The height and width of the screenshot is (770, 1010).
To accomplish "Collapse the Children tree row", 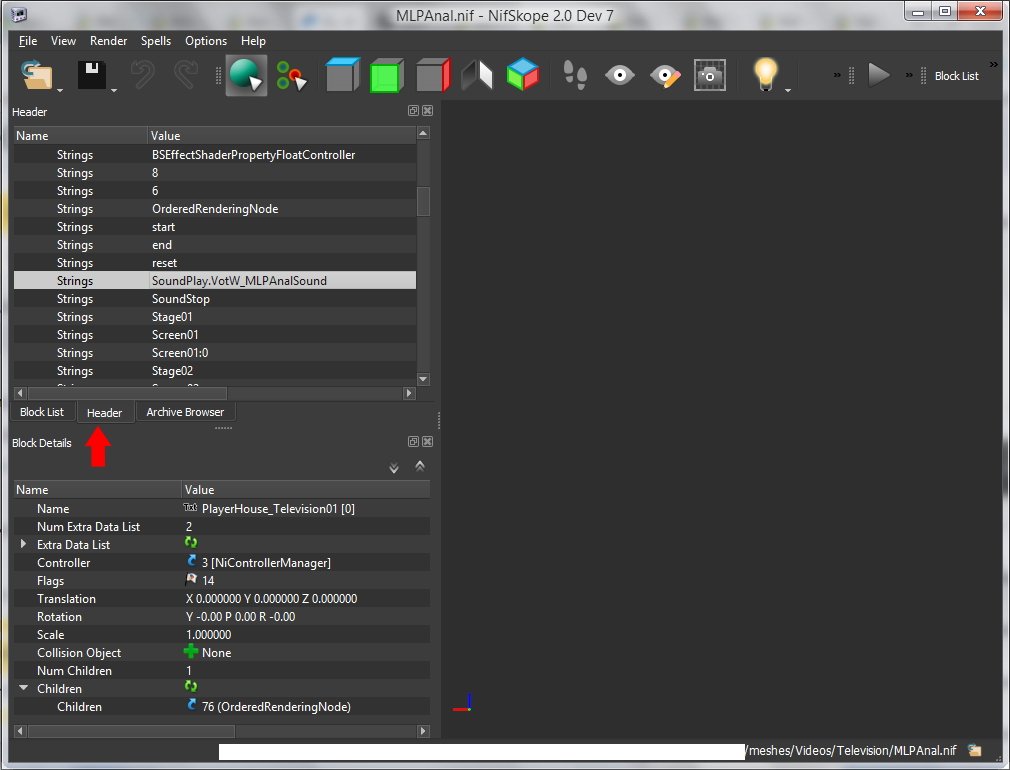I will (x=24, y=689).
